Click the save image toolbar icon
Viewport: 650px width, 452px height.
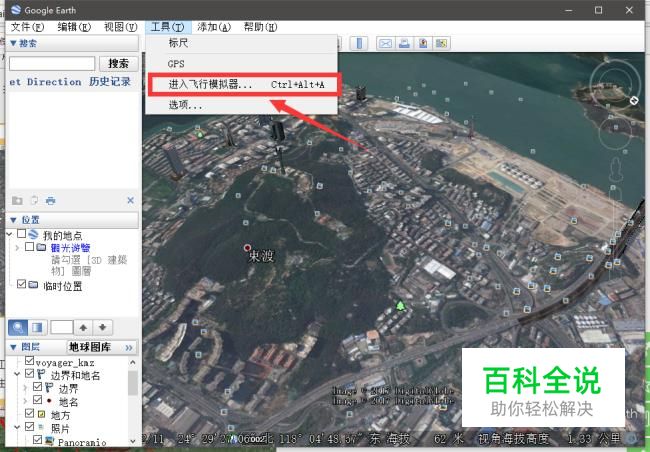[x=423, y=44]
